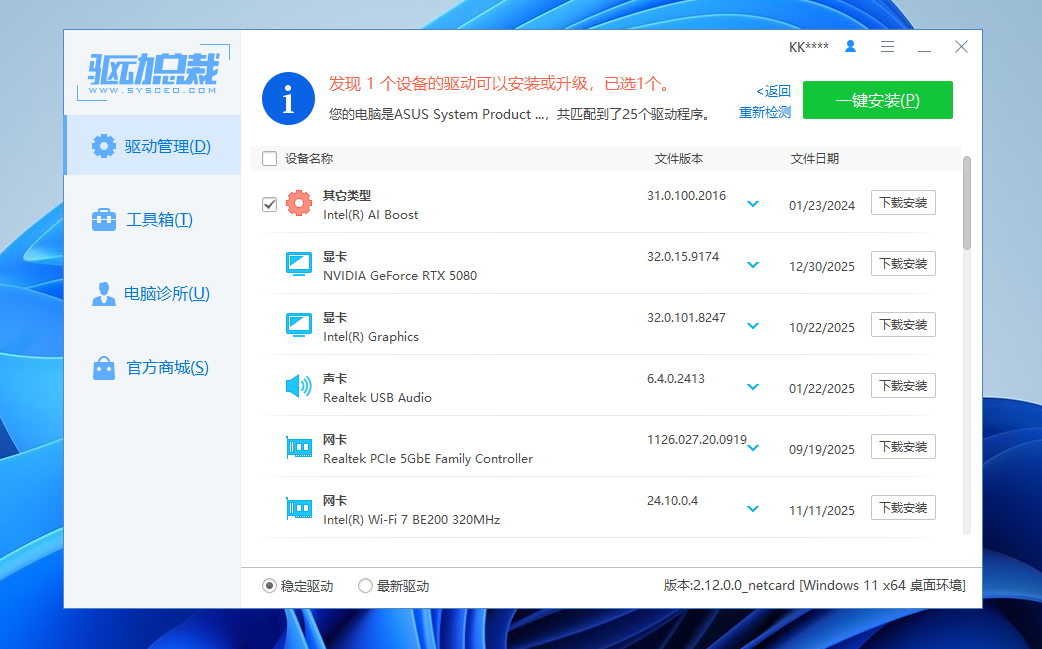
Task: Click the speaker icon for Realtek USB Audio
Action: 299,386
